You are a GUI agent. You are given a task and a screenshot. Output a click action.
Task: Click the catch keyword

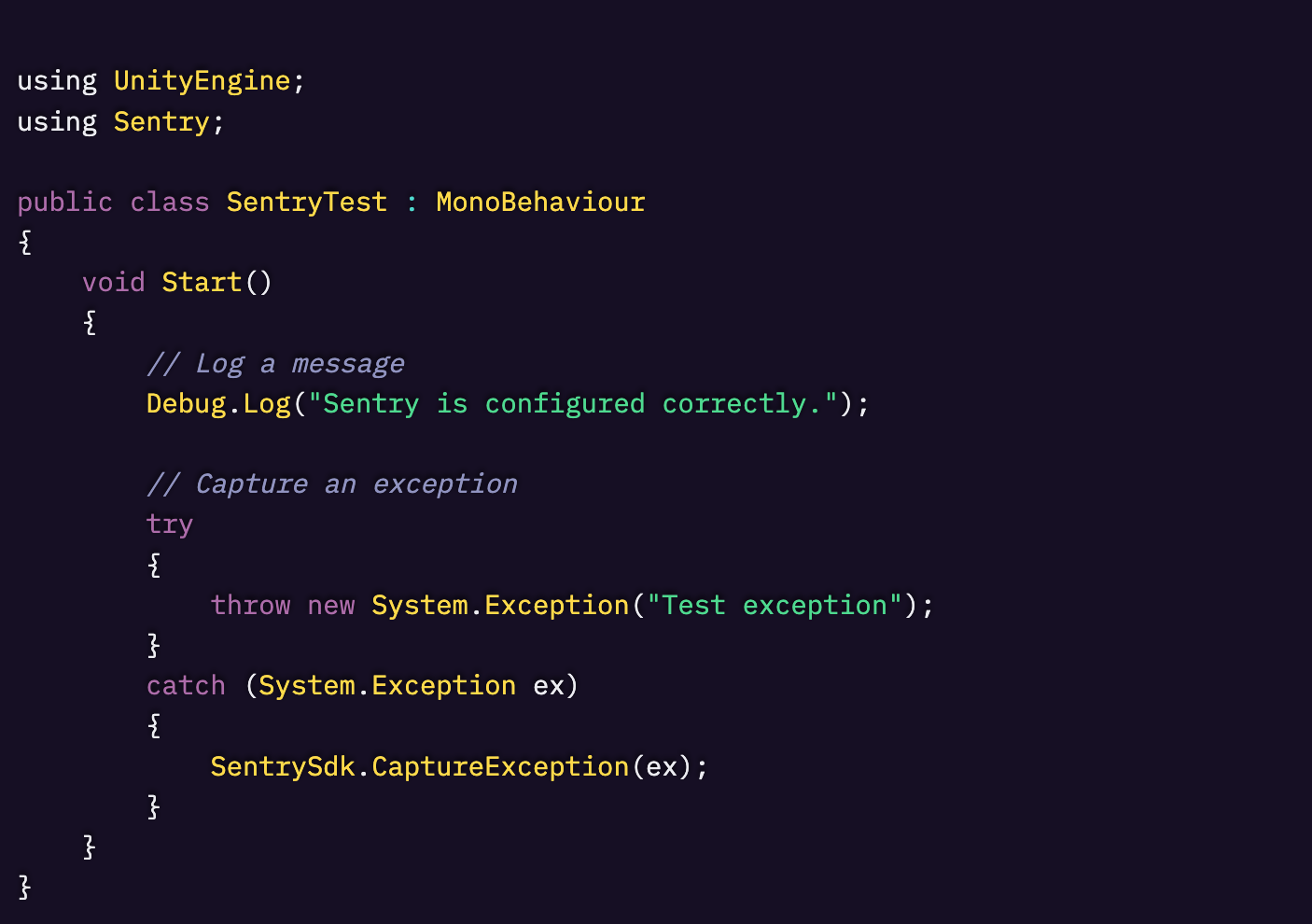tap(186, 686)
